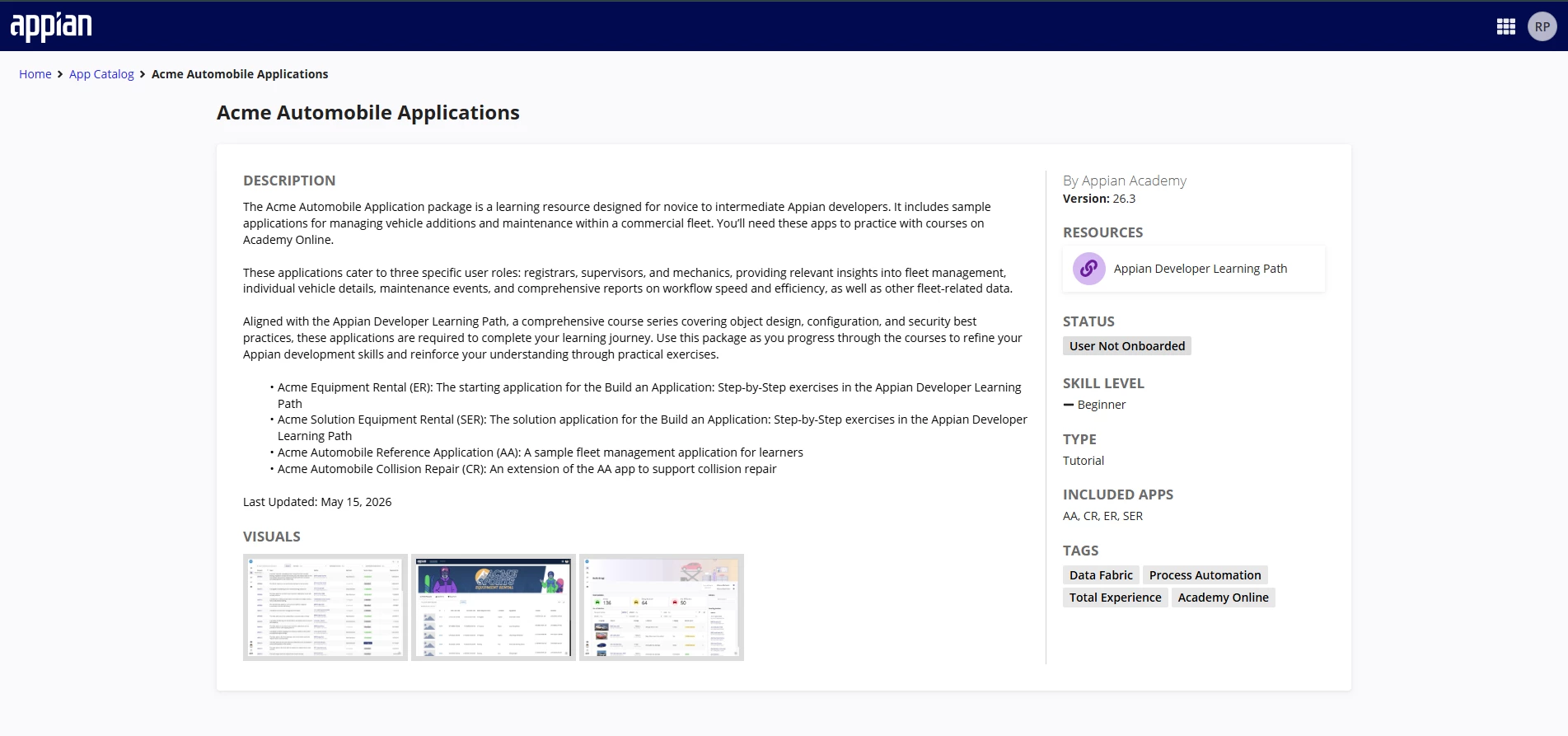Click the DESCRIPTION section heading
Image resolution: width=1568 pixels, height=736 pixels.
point(289,180)
